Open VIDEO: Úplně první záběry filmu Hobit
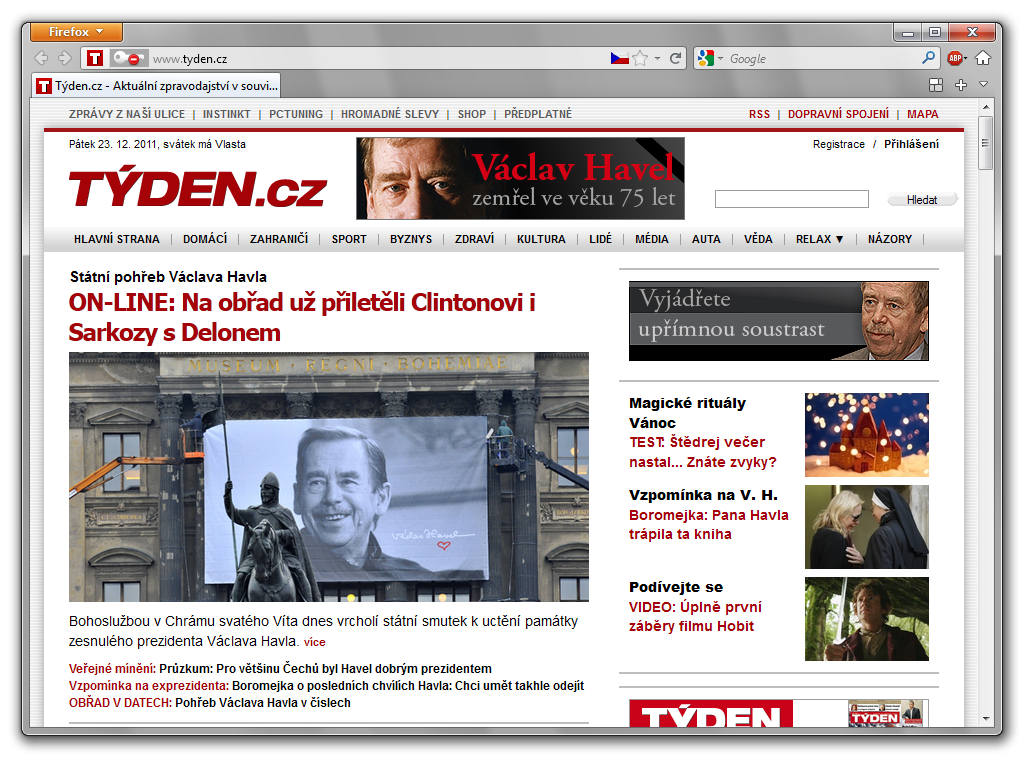 click(695, 617)
